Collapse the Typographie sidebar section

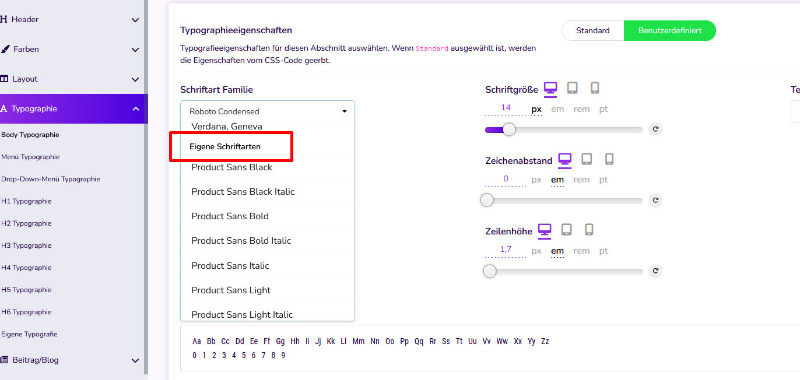(135, 109)
